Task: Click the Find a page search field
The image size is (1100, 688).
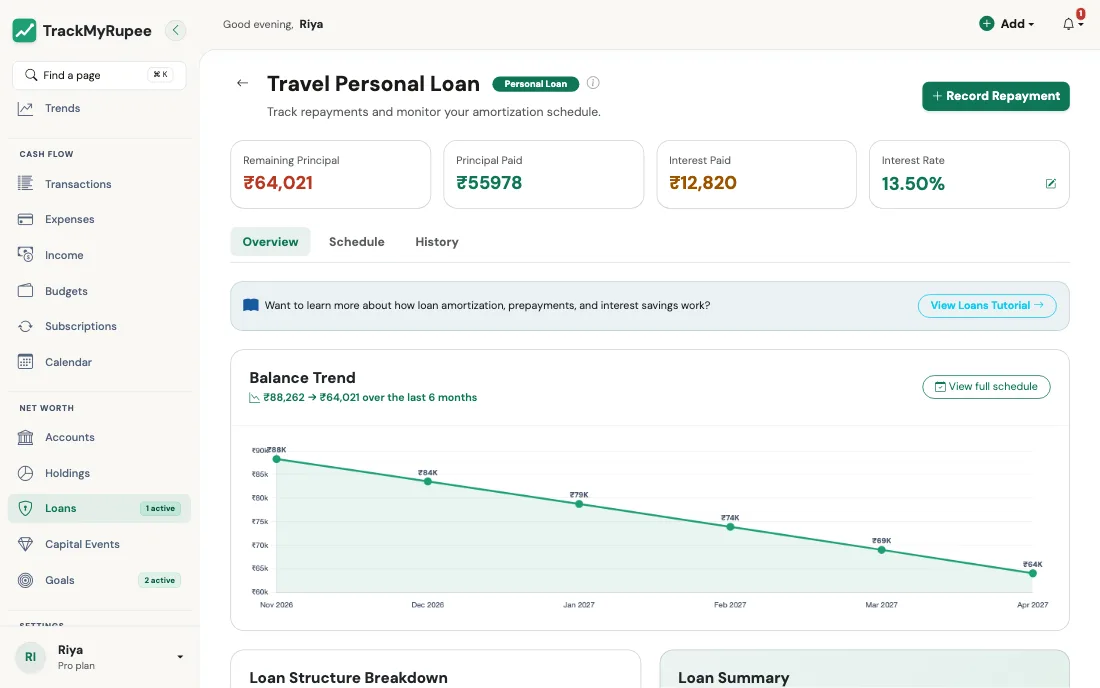Action: click(x=100, y=75)
